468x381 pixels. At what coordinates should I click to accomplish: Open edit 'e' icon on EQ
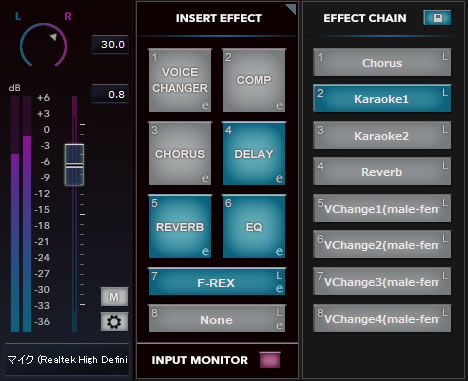[279, 251]
